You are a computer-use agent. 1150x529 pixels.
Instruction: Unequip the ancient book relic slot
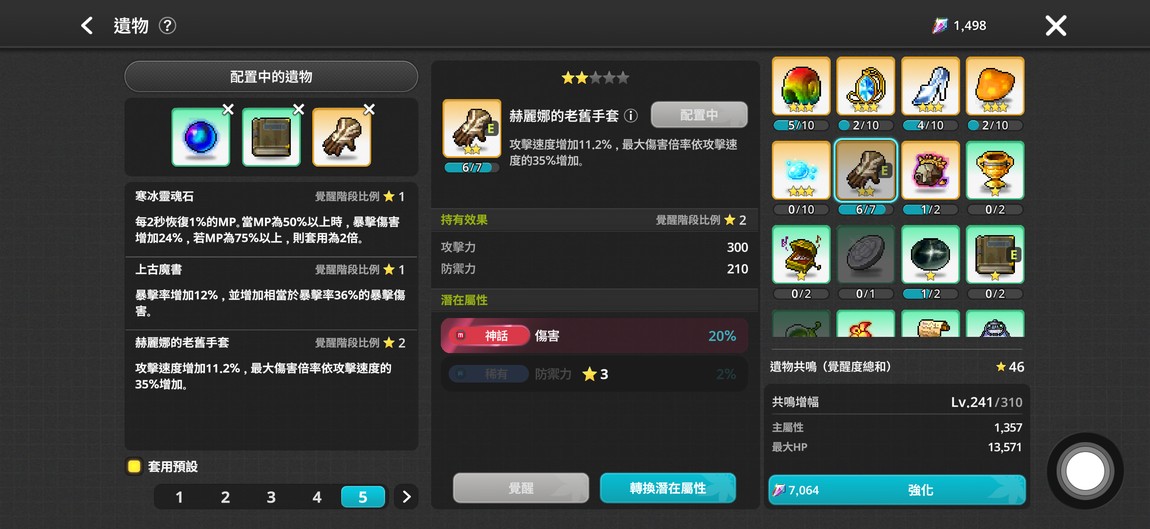coord(299,109)
